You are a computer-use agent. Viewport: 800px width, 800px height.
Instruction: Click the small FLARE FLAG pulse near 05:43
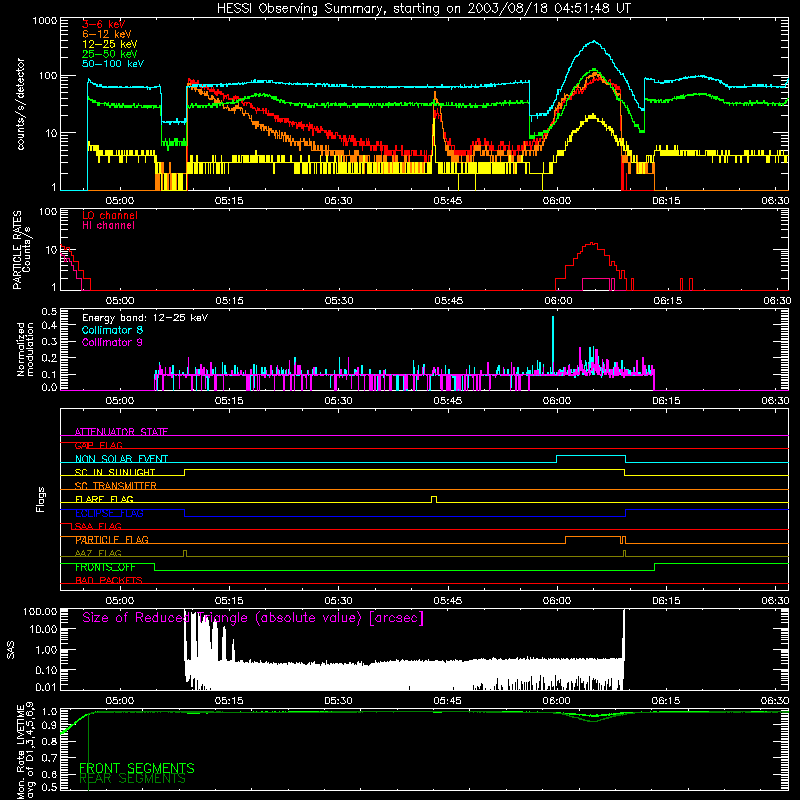click(x=434, y=499)
